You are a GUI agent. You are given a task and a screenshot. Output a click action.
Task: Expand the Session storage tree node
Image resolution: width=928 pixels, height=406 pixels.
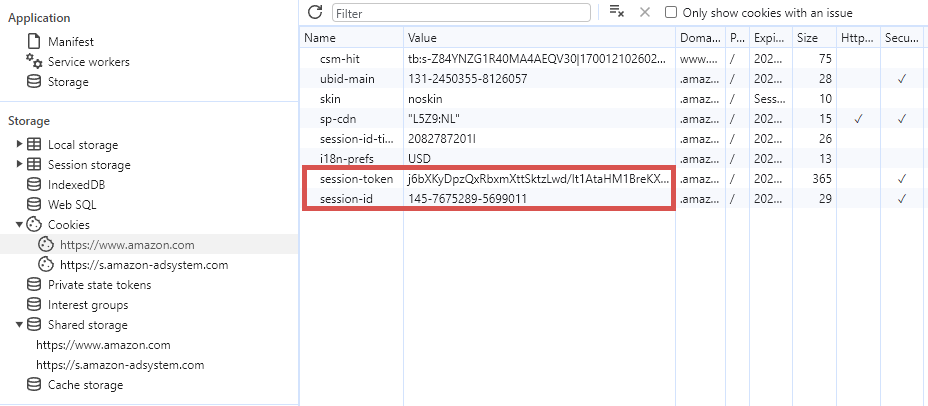click(19, 165)
